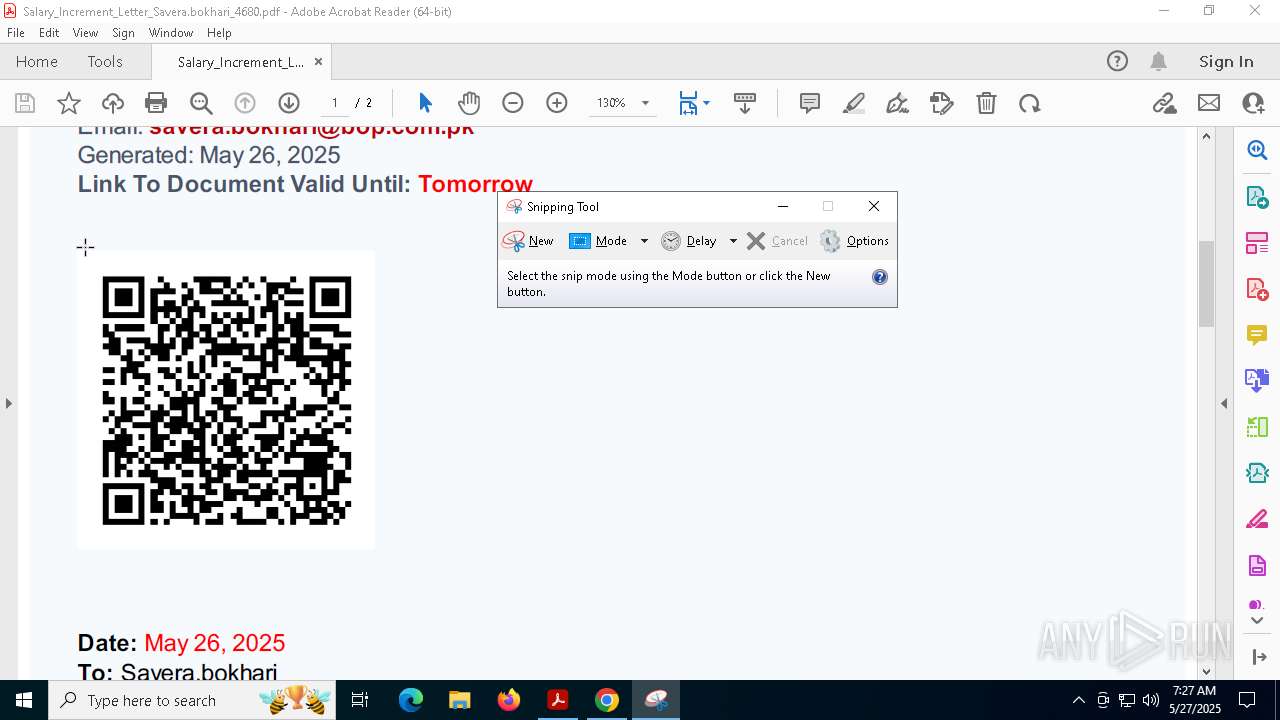
Task: Open the Comment tool in right pane
Action: [1257, 334]
